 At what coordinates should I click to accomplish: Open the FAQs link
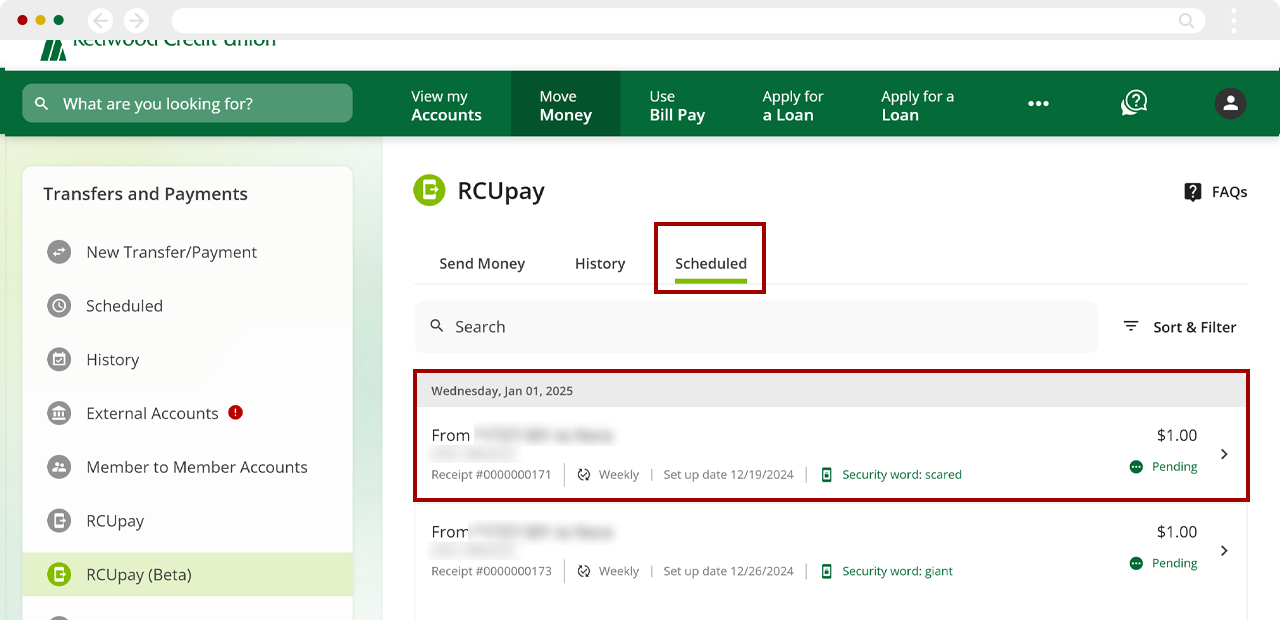[1216, 192]
